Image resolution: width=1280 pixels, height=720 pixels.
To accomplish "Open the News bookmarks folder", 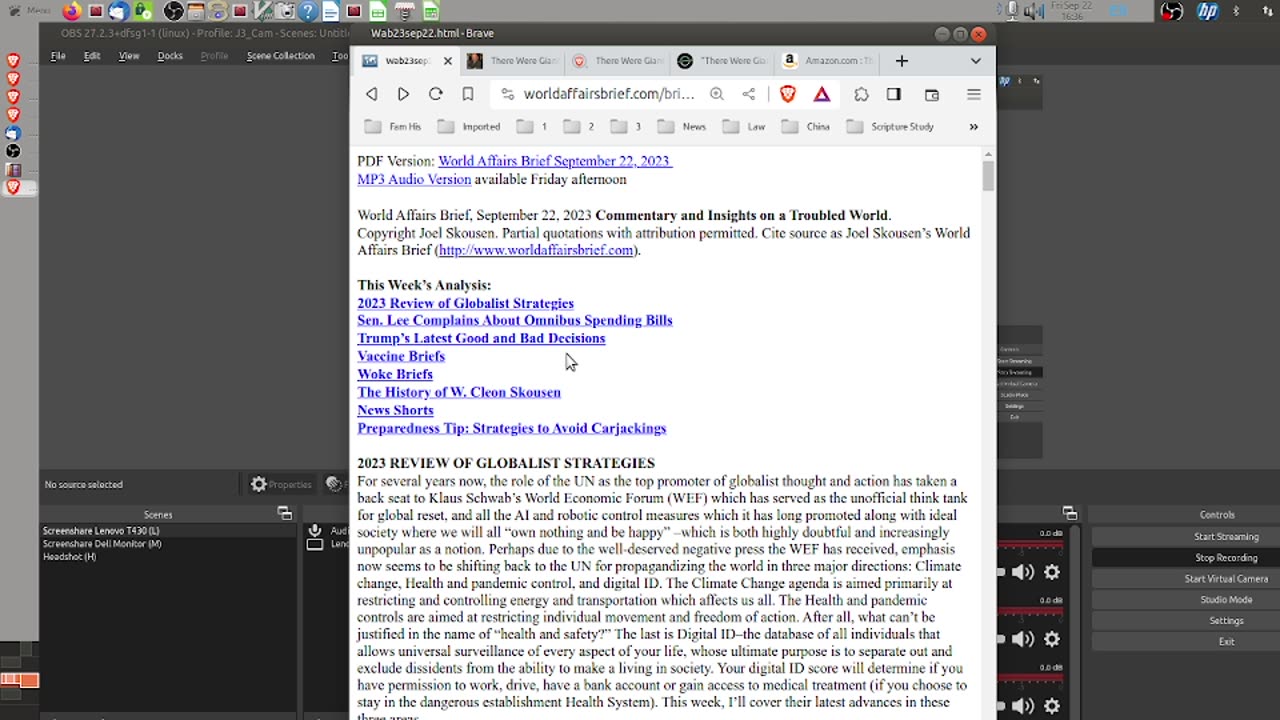I will pos(682,127).
